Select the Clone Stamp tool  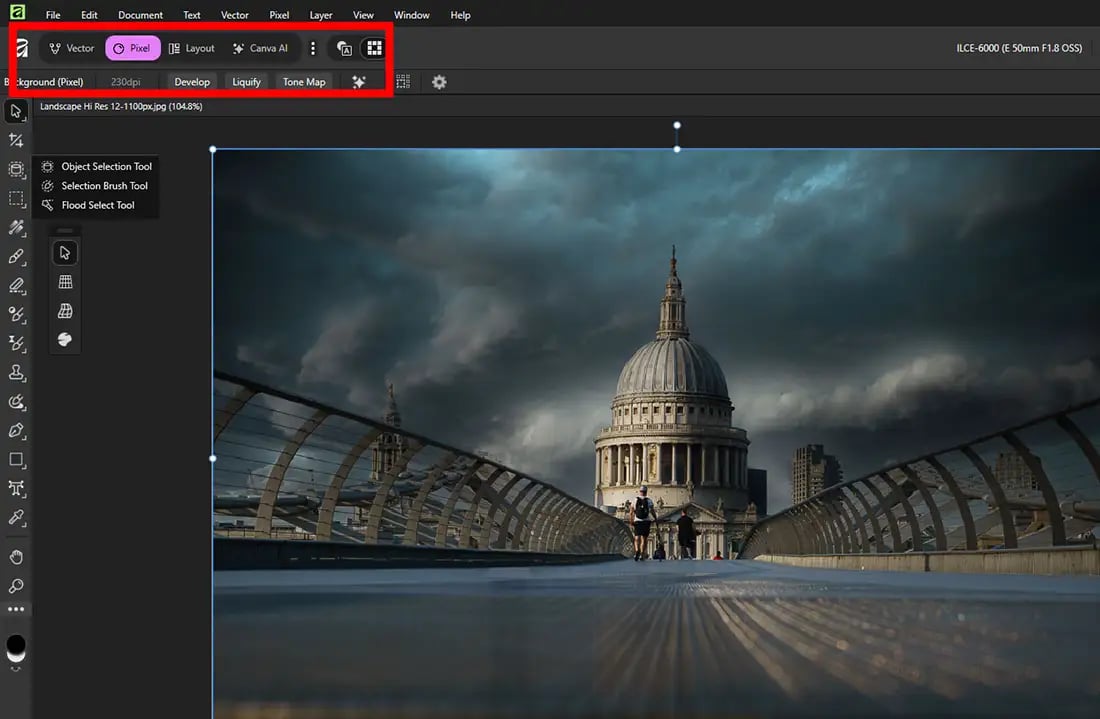point(16,372)
